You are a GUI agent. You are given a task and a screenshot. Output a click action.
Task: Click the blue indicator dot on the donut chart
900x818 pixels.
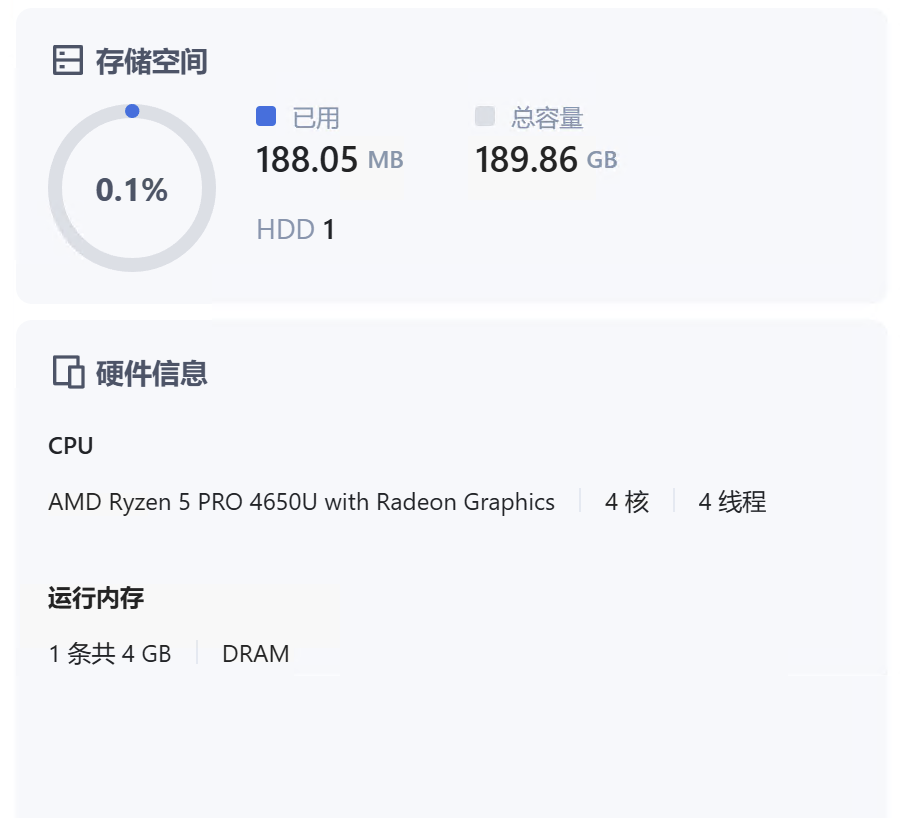tap(133, 111)
